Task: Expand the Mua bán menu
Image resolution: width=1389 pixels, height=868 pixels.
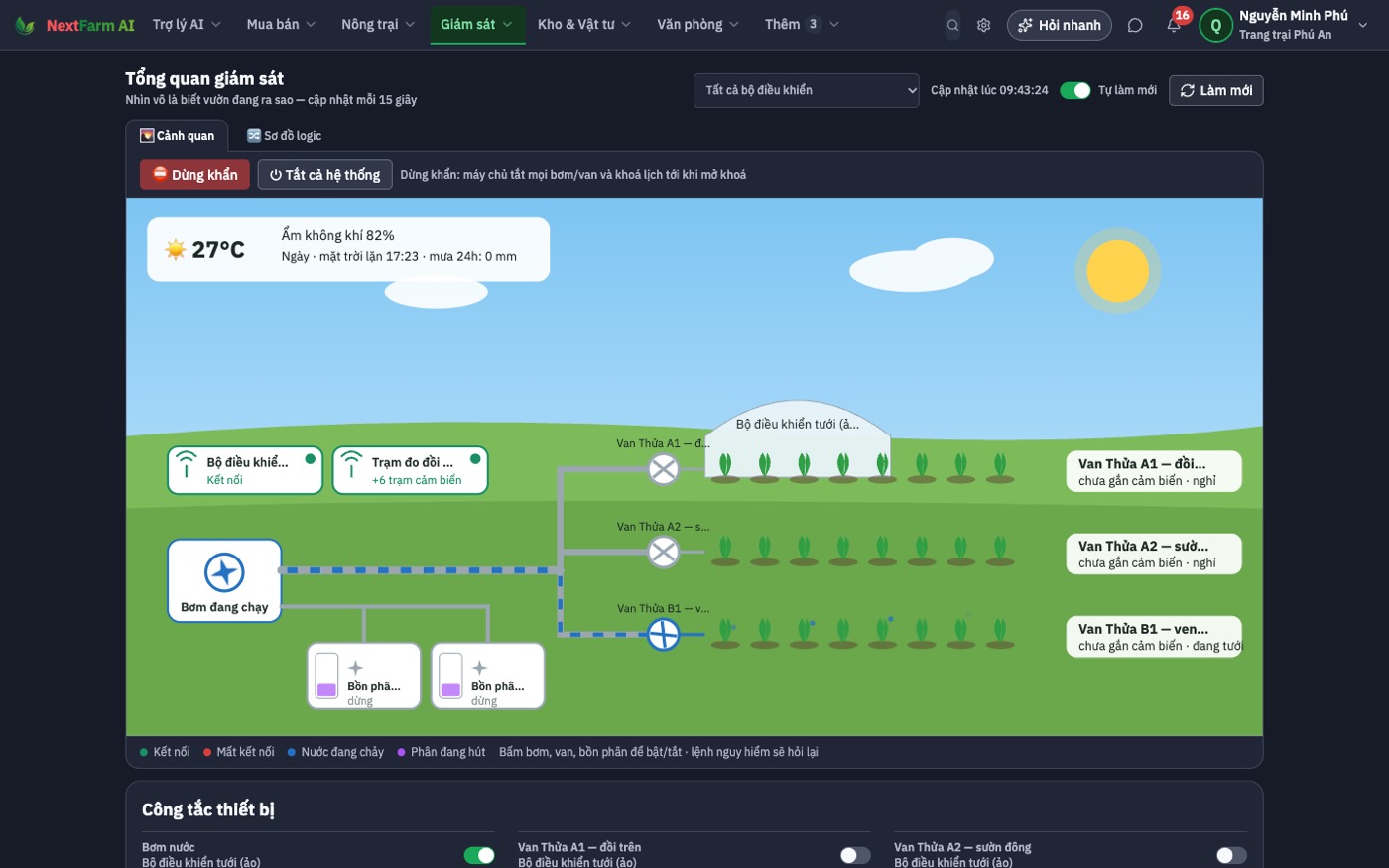Action: (x=281, y=24)
